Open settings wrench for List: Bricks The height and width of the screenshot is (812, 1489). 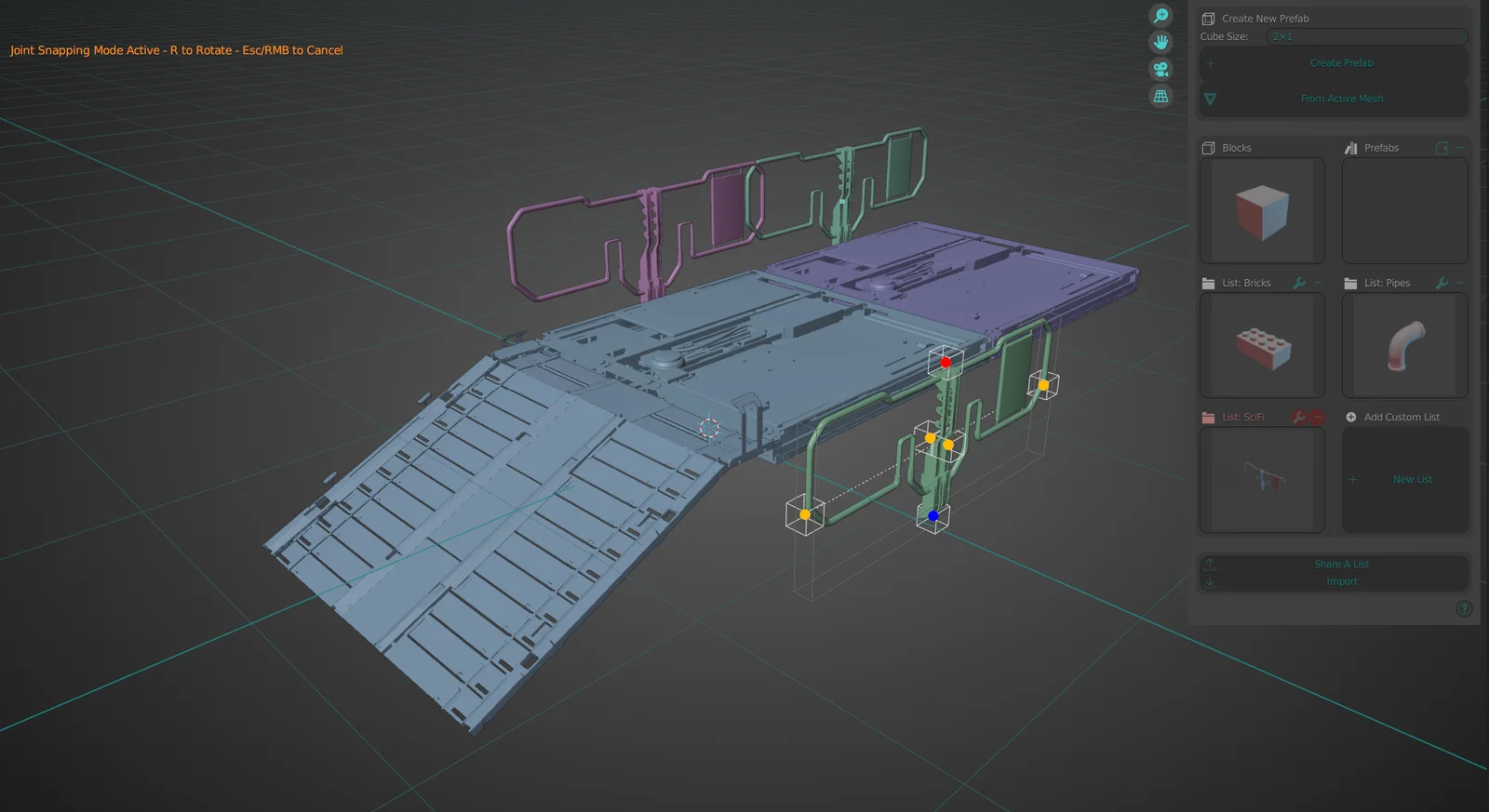click(x=1300, y=283)
